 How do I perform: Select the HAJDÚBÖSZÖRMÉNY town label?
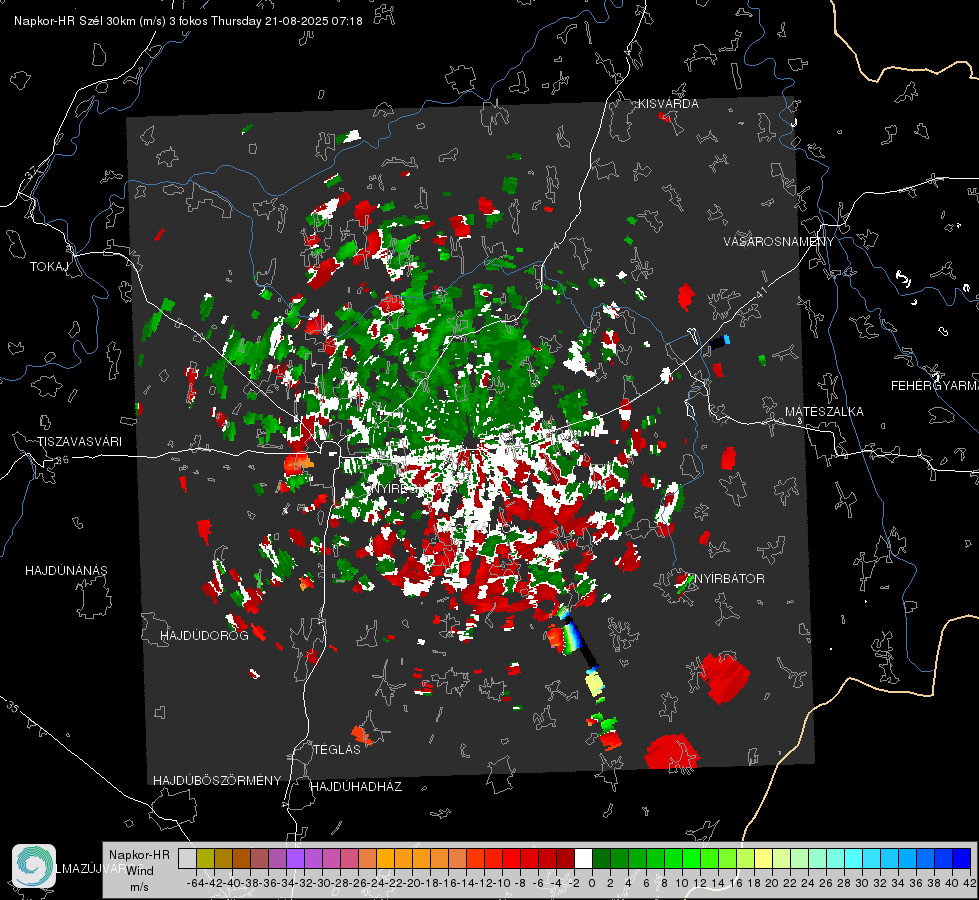point(217,781)
